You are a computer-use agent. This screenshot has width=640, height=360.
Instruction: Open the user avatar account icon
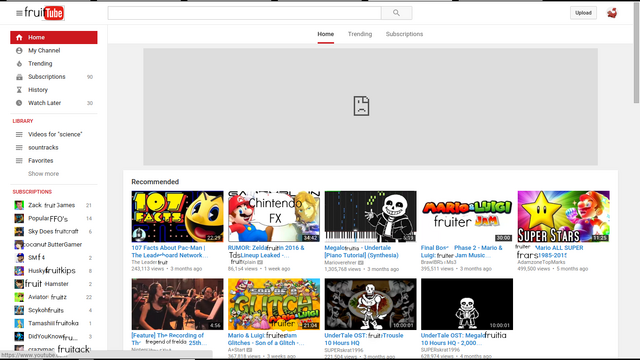pos(611,13)
